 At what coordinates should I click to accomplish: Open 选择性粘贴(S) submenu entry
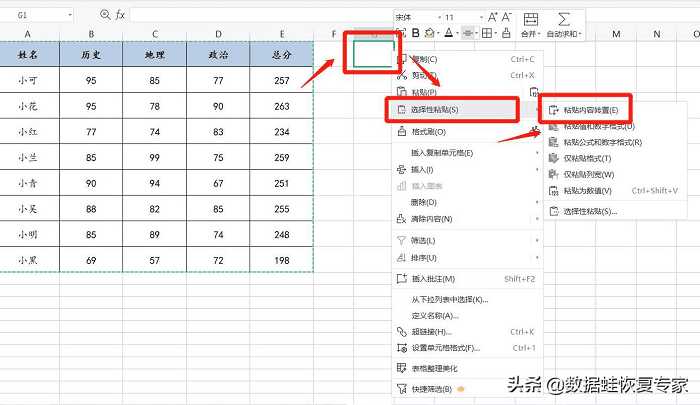[467, 109]
